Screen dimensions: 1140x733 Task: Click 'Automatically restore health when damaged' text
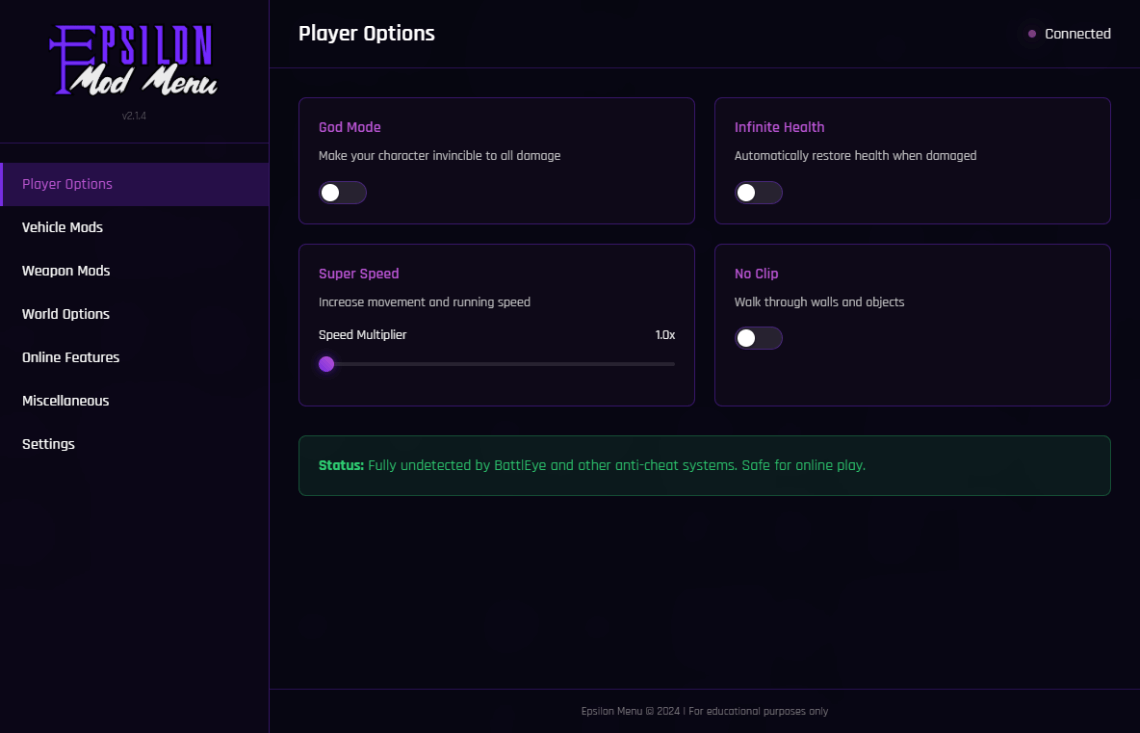(855, 156)
